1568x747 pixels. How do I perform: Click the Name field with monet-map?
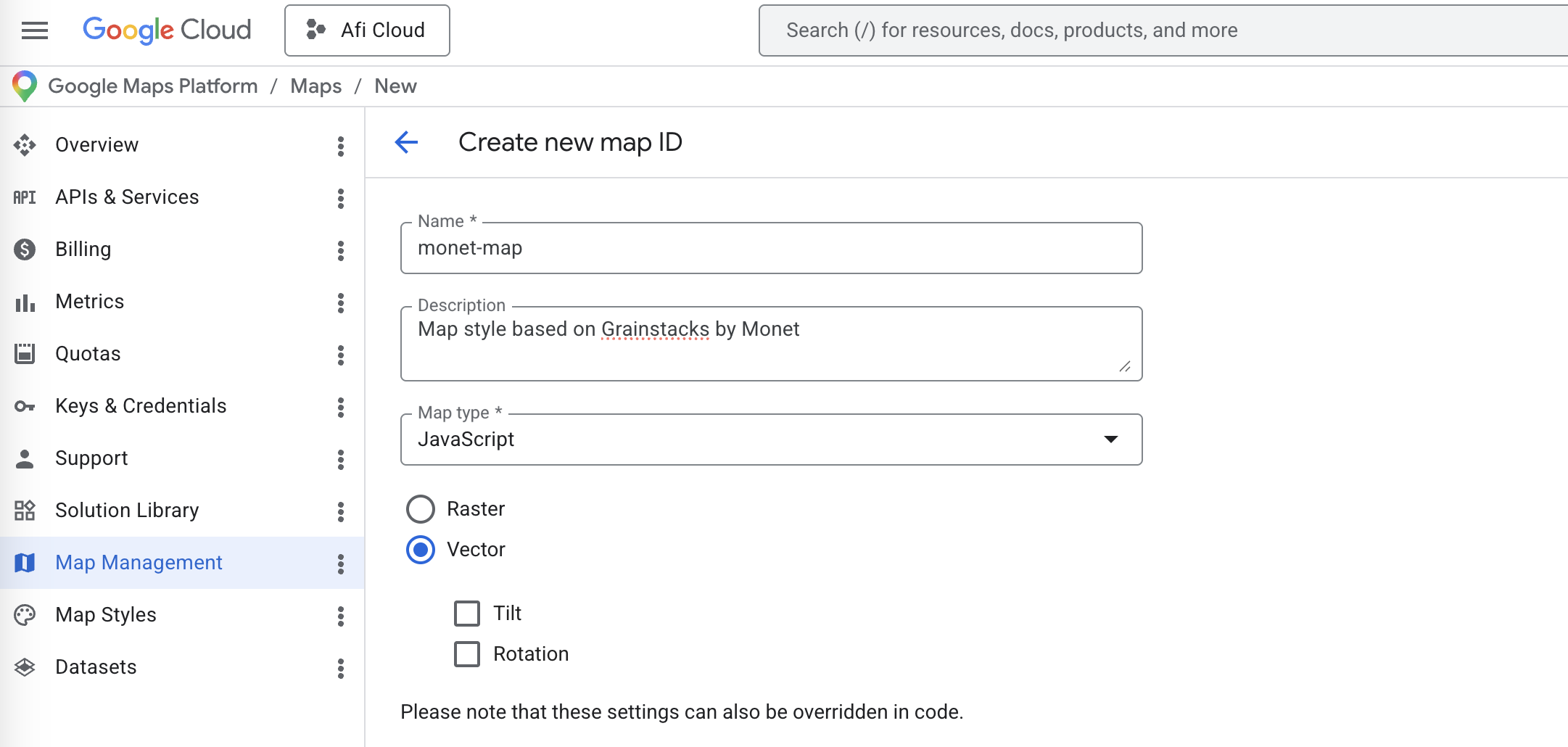772,248
